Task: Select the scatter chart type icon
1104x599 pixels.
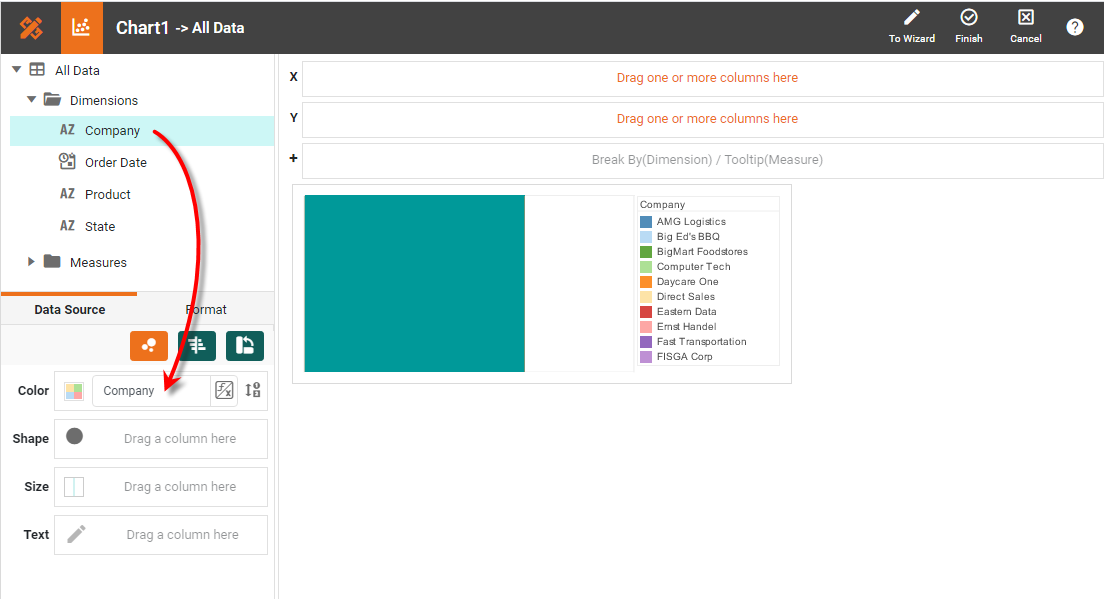Action: (x=148, y=345)
